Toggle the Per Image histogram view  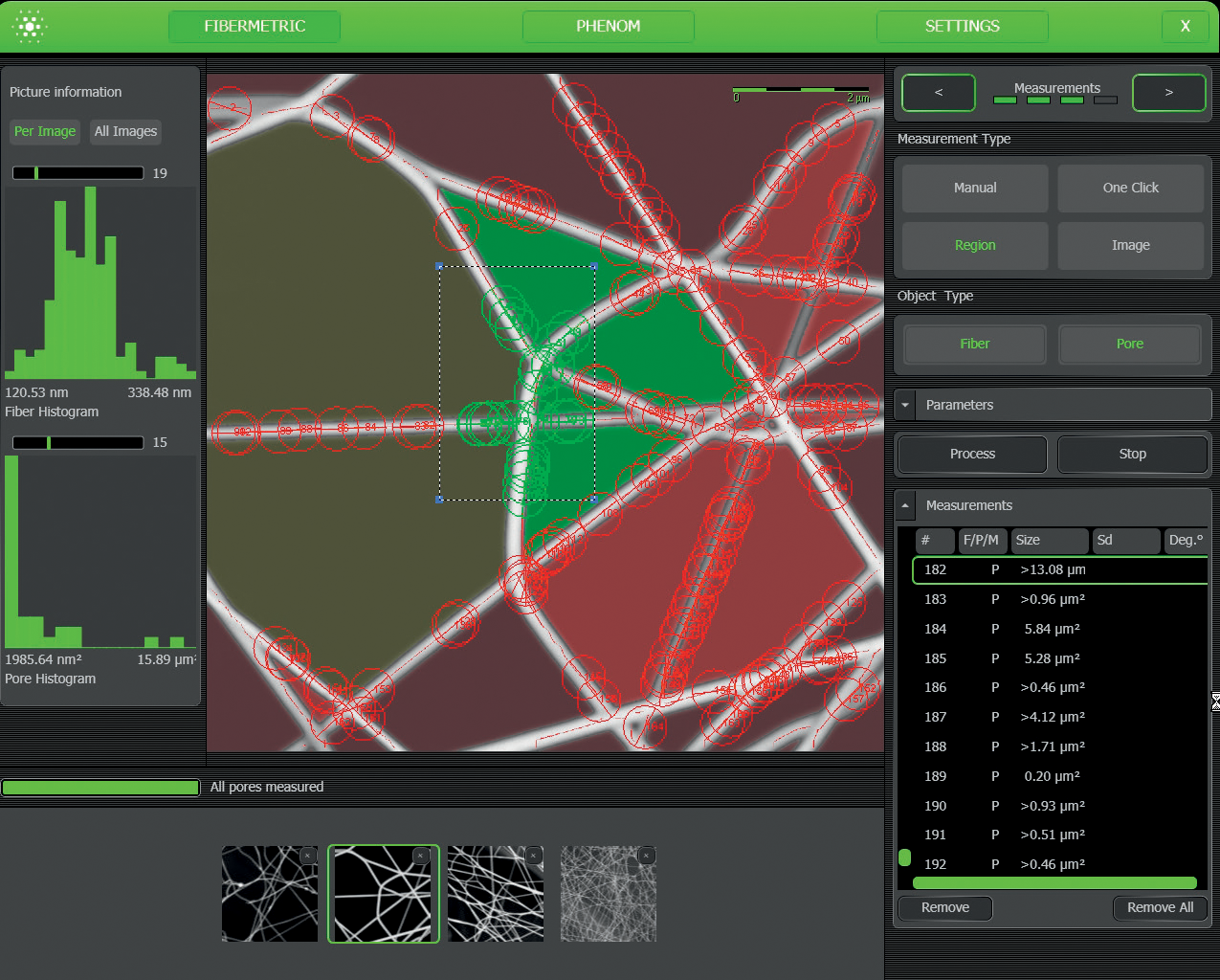pos(45,131)
